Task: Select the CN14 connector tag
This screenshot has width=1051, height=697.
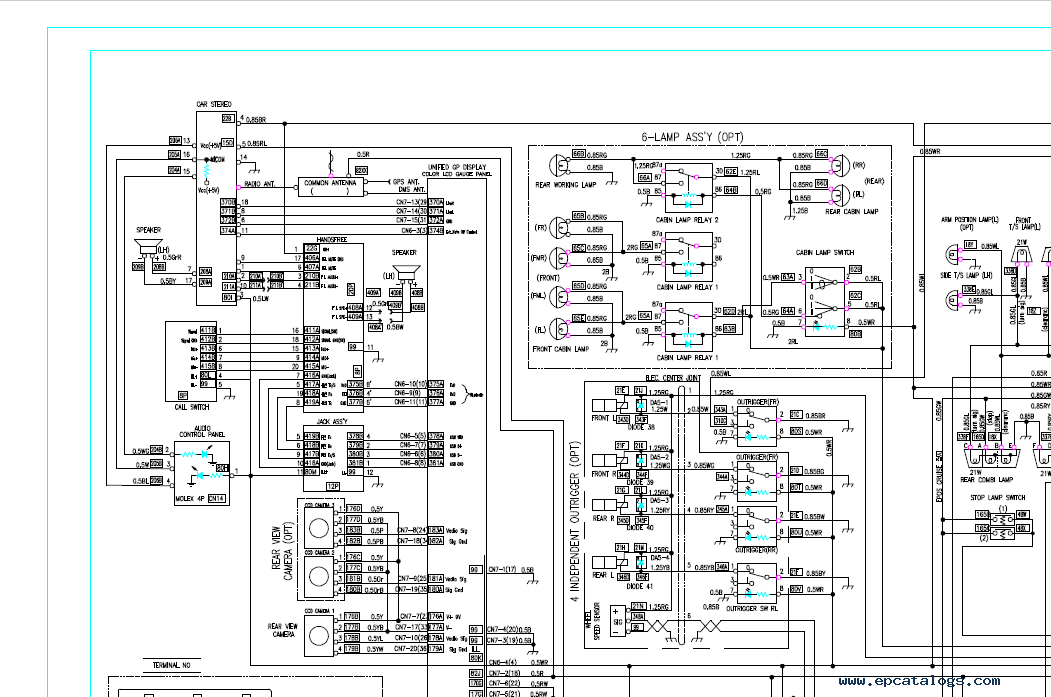Action: pos(217,499)
